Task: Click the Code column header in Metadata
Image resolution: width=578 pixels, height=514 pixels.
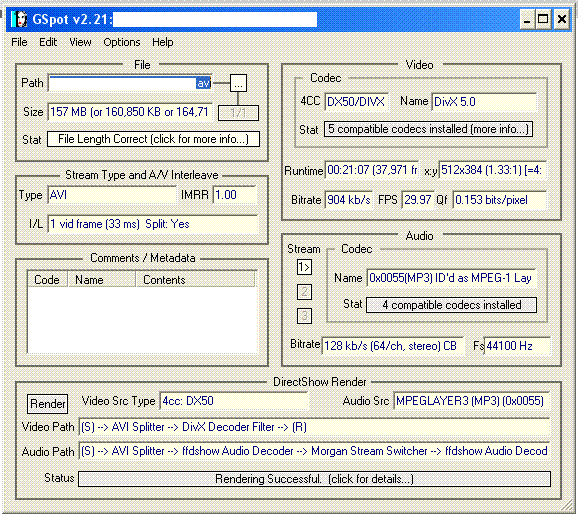Action: 47,280
